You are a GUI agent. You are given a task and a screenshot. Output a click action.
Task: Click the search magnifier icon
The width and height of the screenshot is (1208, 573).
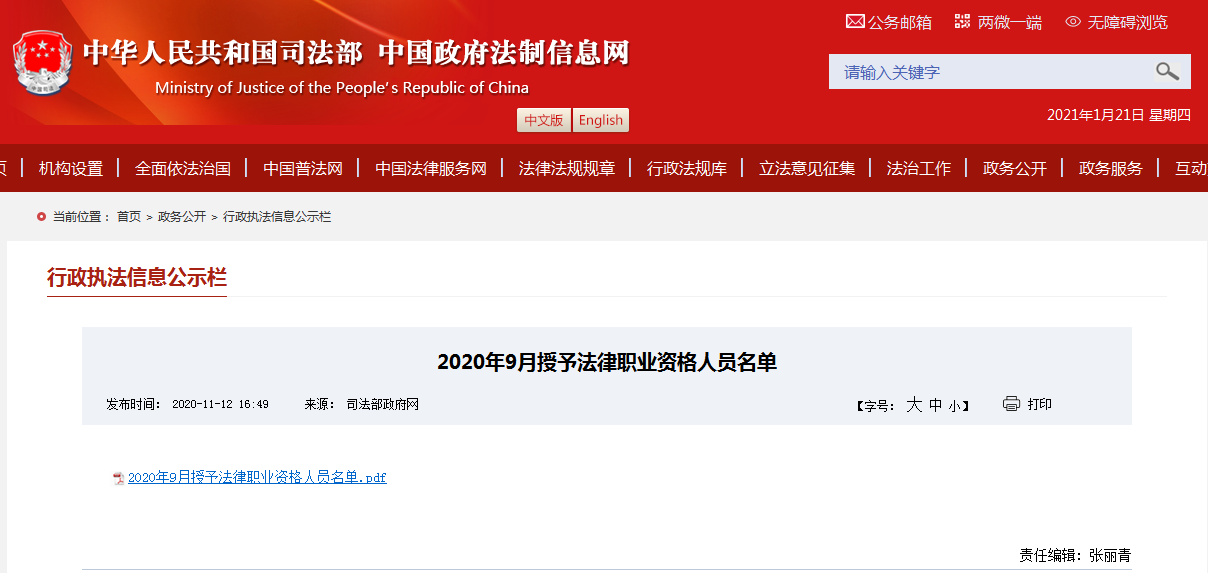coord(1166,71)
